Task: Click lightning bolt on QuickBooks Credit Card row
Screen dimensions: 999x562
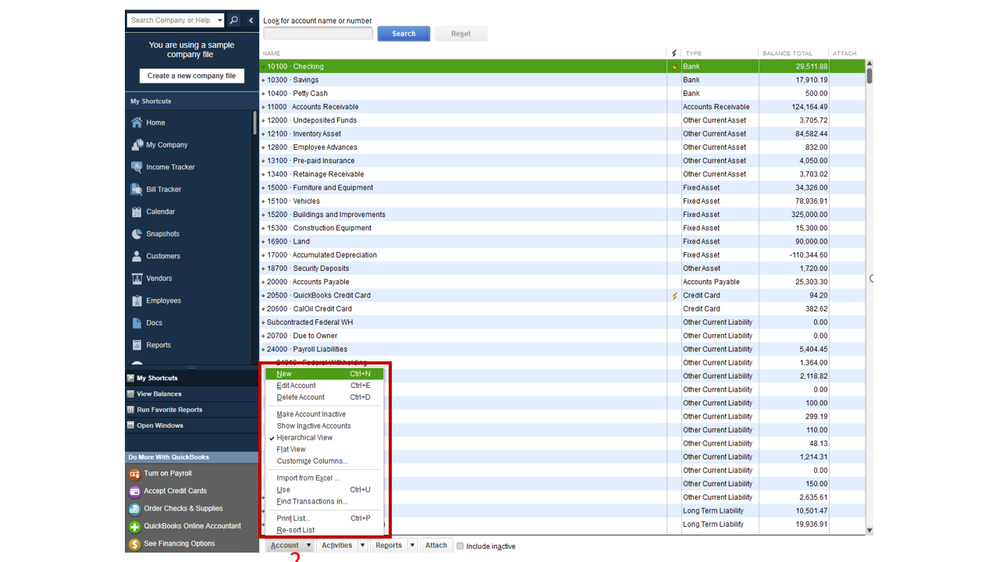Action: (x=675, y=296)
